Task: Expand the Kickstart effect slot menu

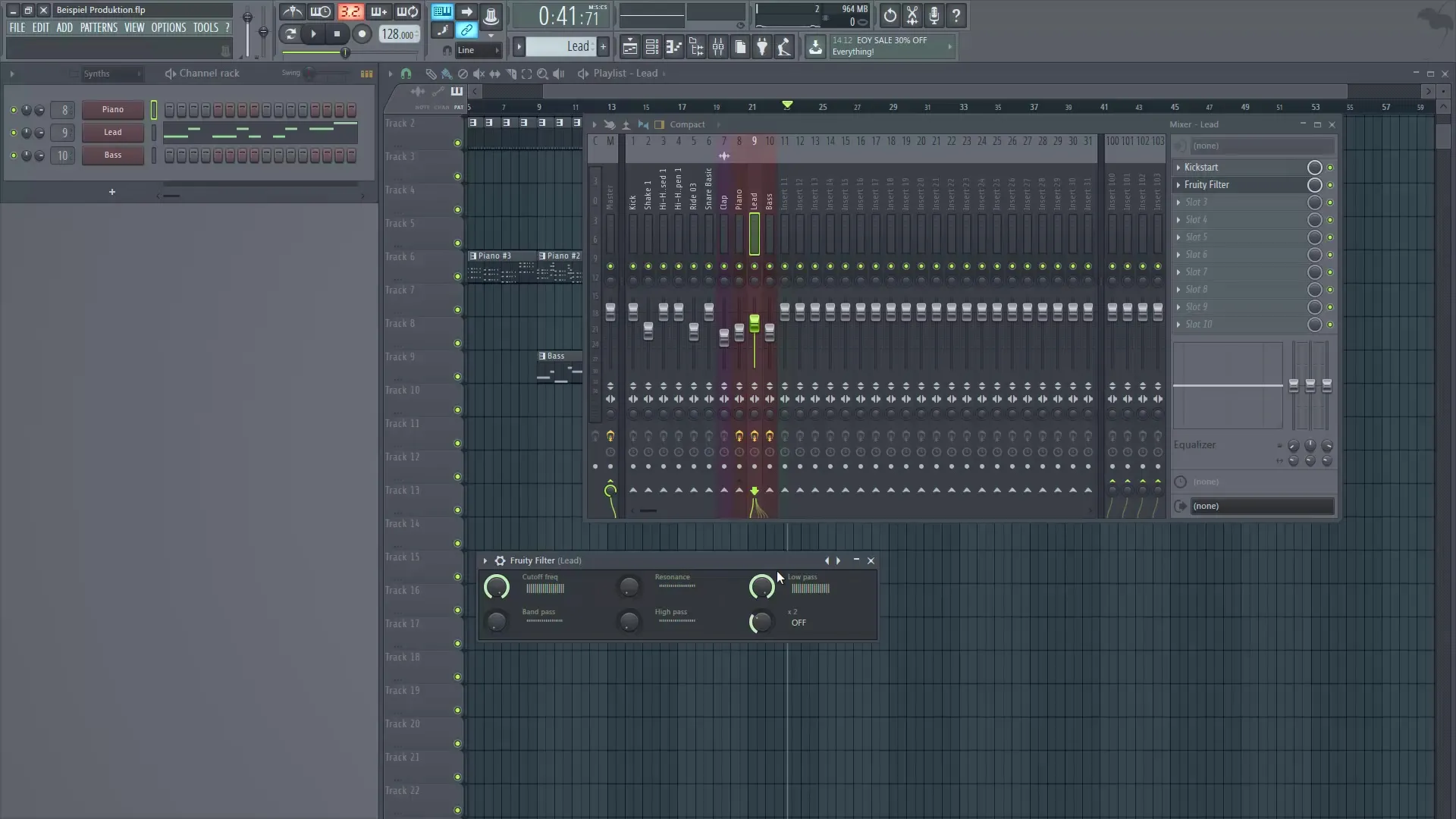Action: click(1178, 168)
